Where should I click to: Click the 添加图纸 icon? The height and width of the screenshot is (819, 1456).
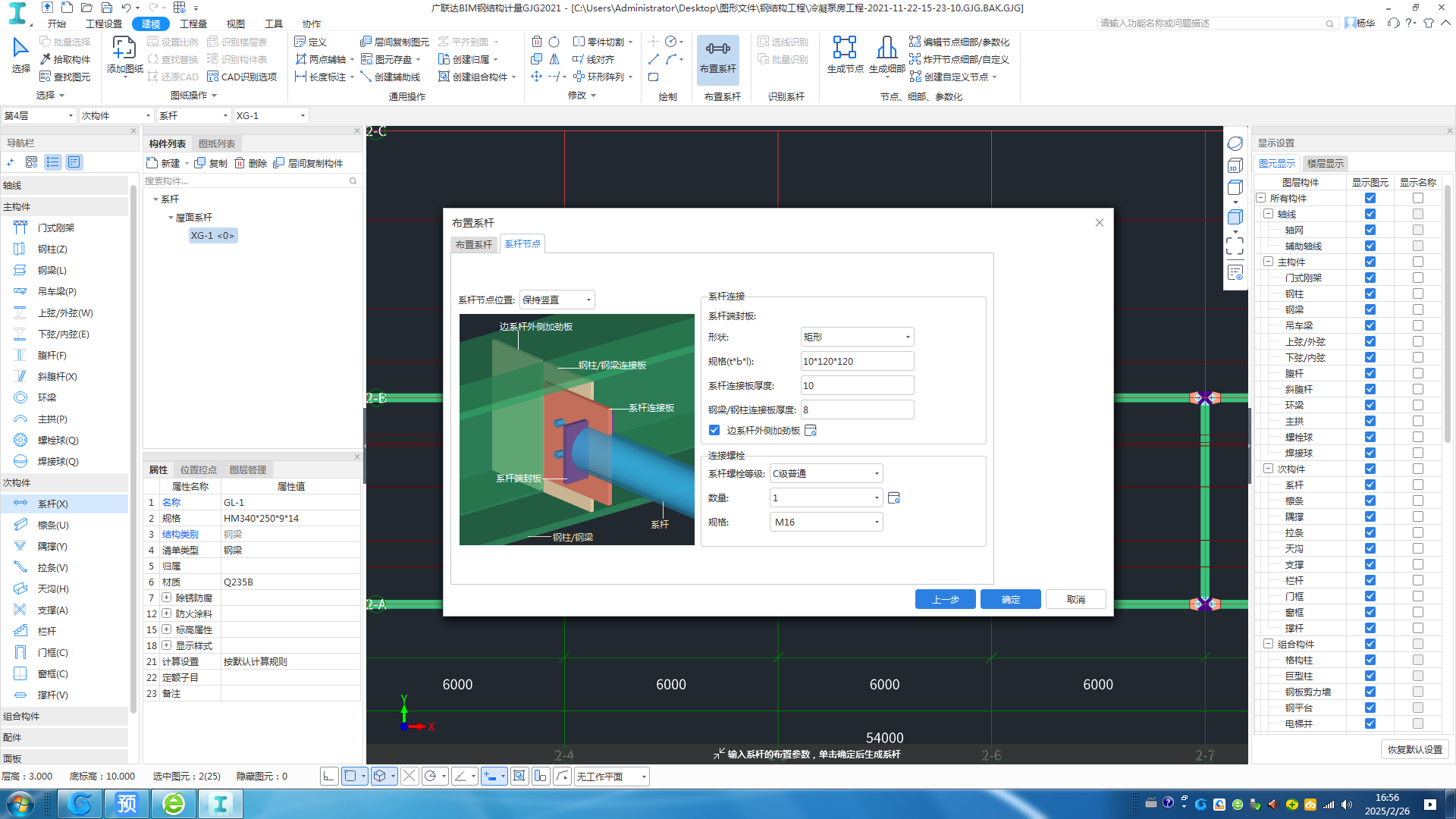[x=124, y=55]
